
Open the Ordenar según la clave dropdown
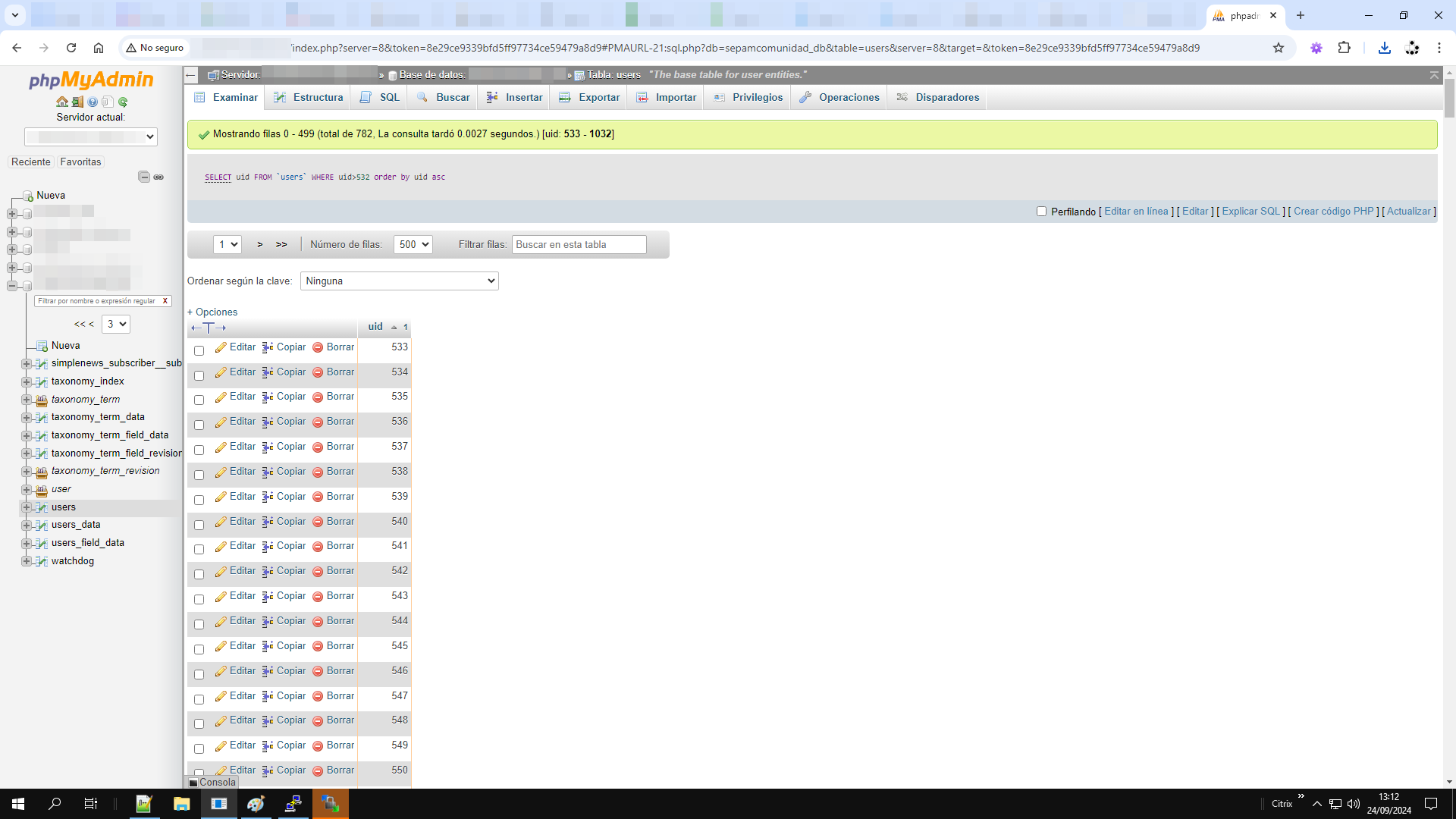[x=399, y=281]
